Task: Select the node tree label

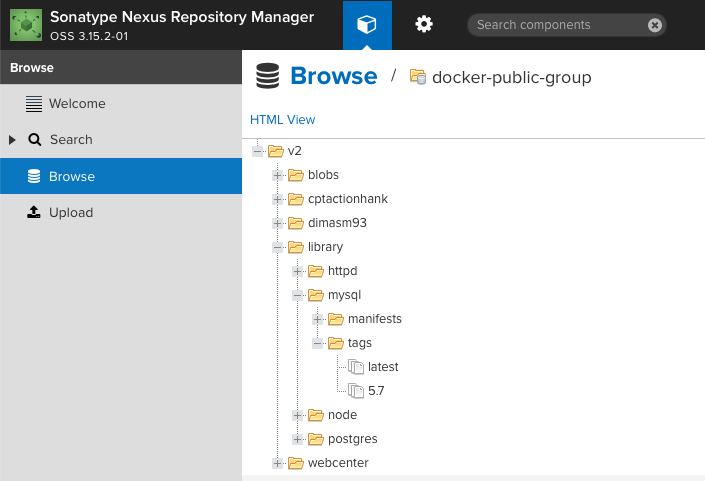Action: [x=343, y=415]
